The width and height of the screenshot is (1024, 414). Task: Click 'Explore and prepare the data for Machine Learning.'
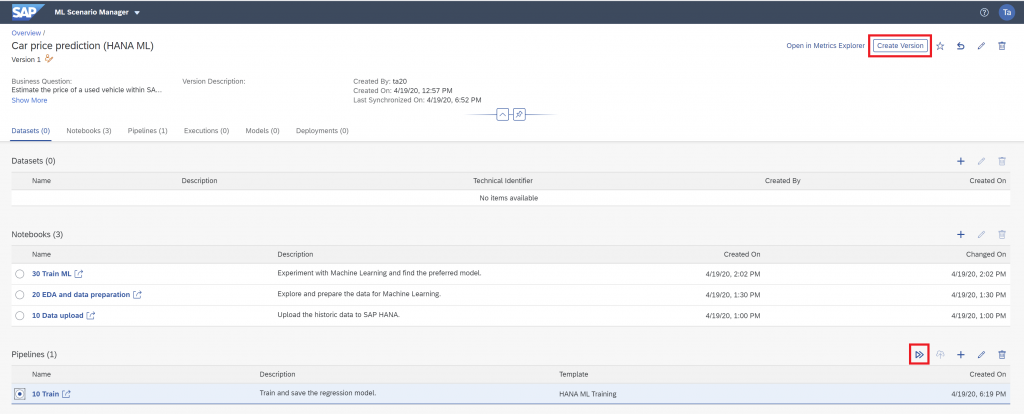[359, 294]
